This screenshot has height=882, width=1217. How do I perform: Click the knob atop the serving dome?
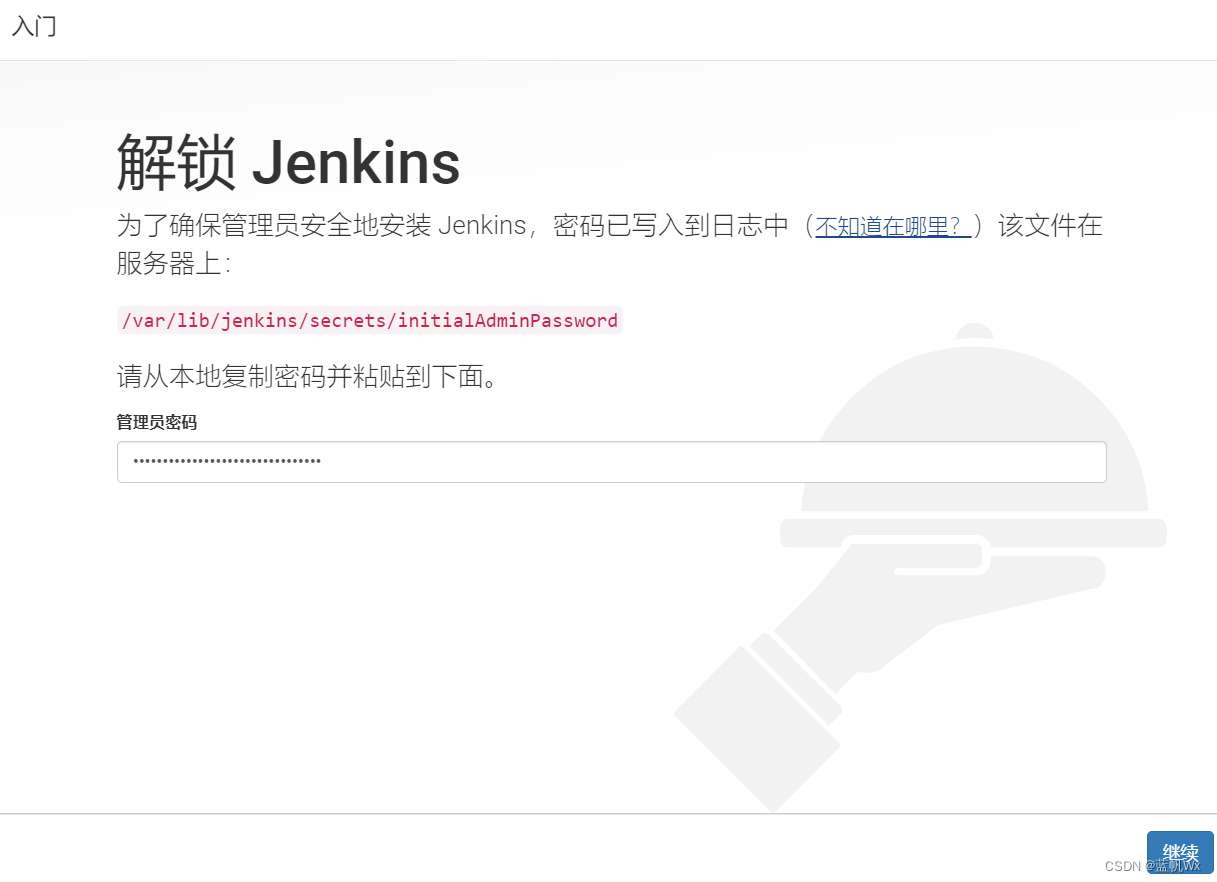975,332
